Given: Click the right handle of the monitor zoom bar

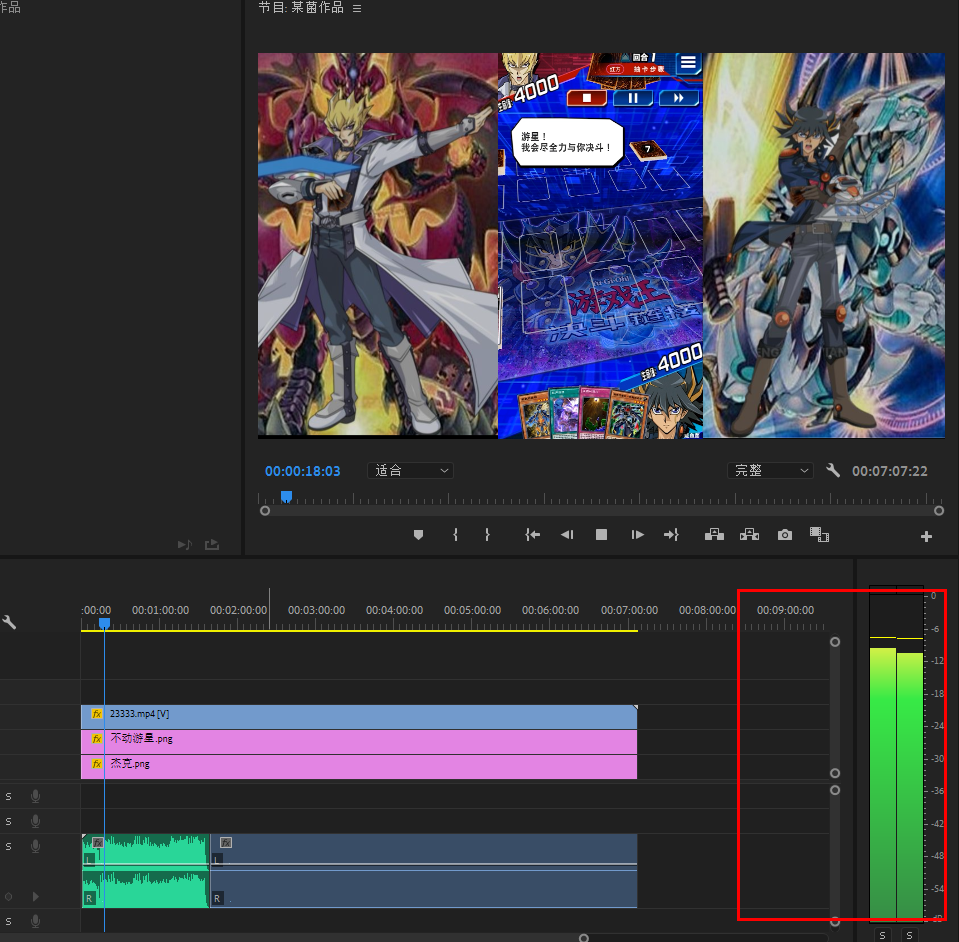Looking at the screenshot, I should pos(939,511).
